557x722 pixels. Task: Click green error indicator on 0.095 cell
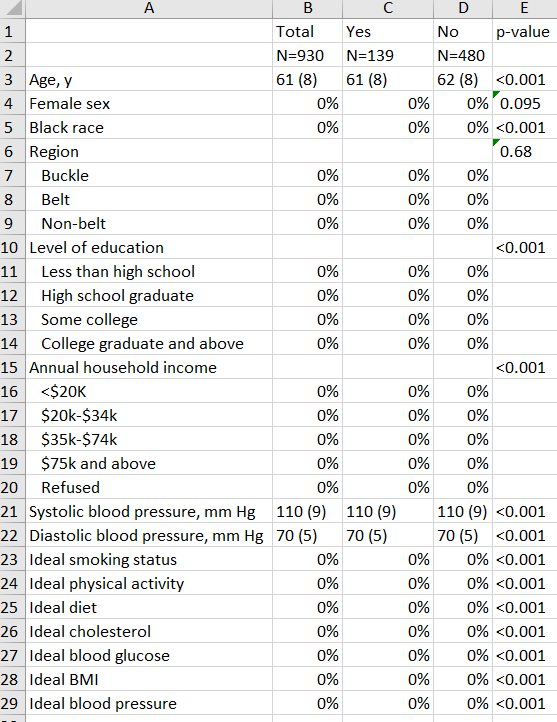tap(496, 94)
